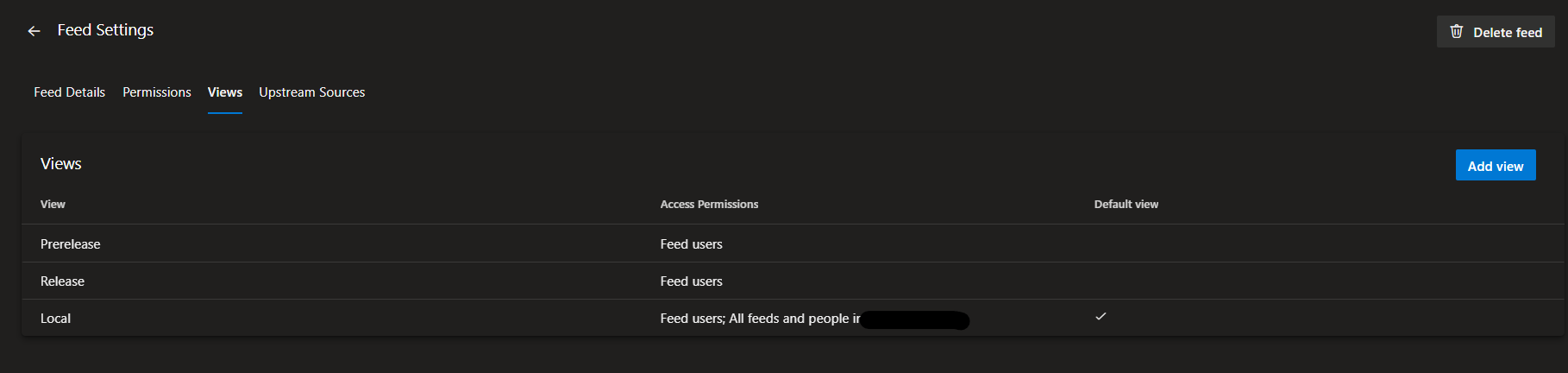Click the Access Permissions column header
The width and height of the screenshot is (1568, 373).
(x=709, y=205)
